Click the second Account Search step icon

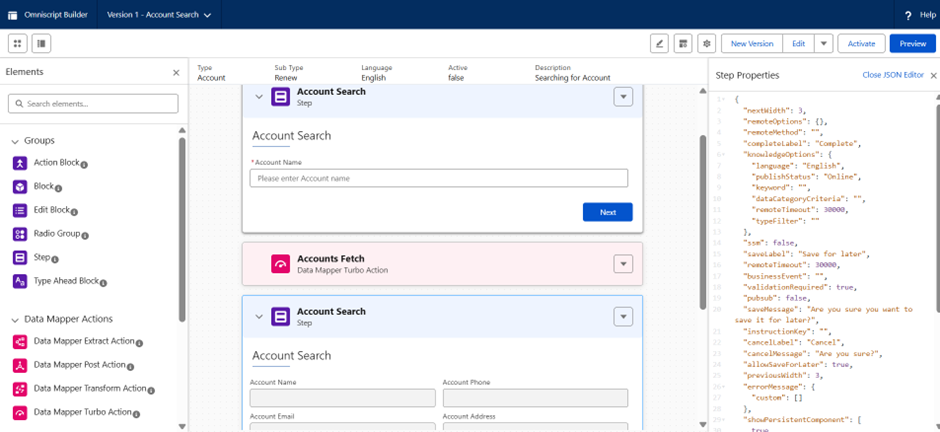pyautogui.click(x=281, y=316)
